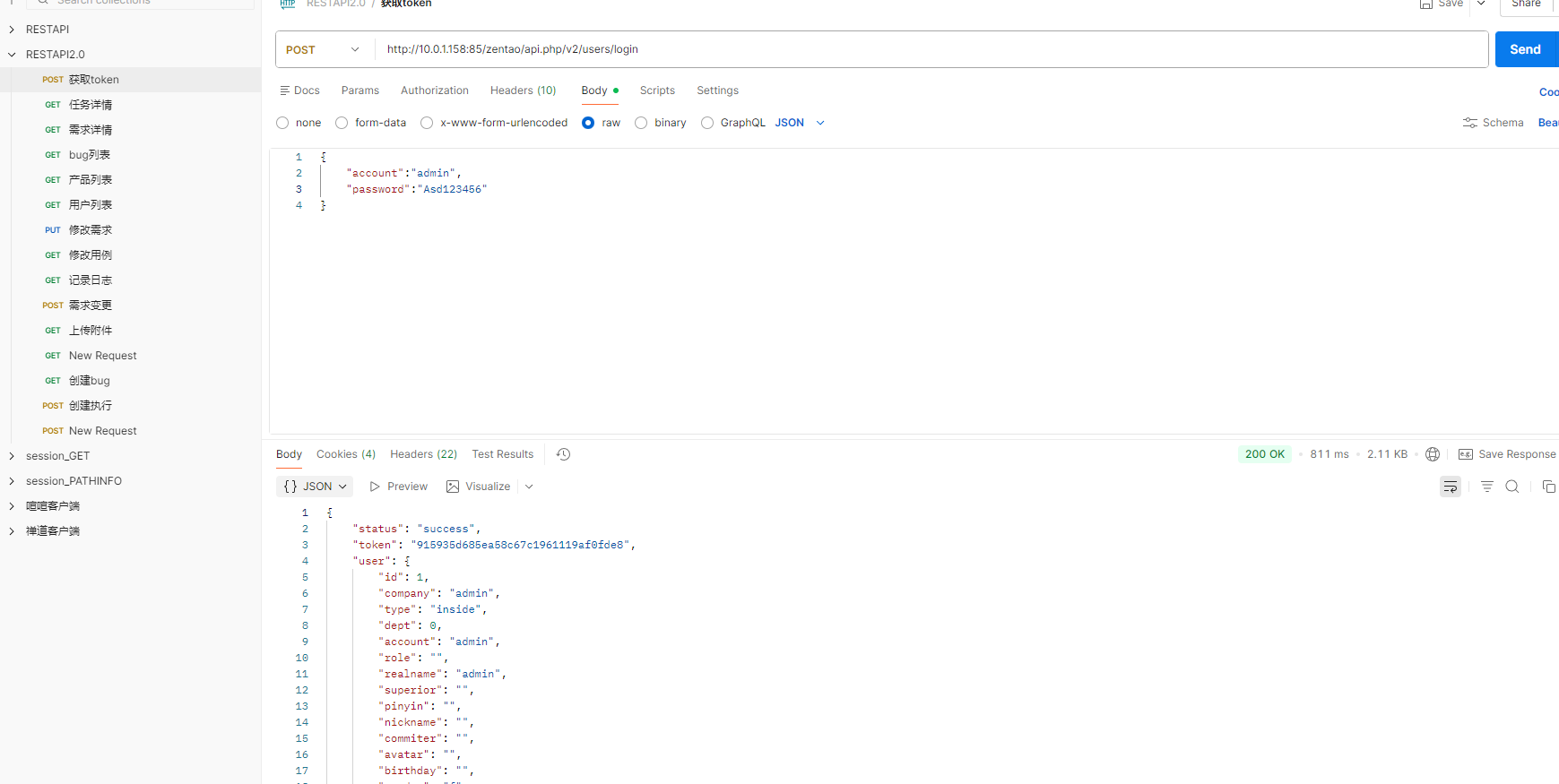Select the none body option
This screenshot has width=1559, height=784.
pyautogui.click(x=282, y=123)
